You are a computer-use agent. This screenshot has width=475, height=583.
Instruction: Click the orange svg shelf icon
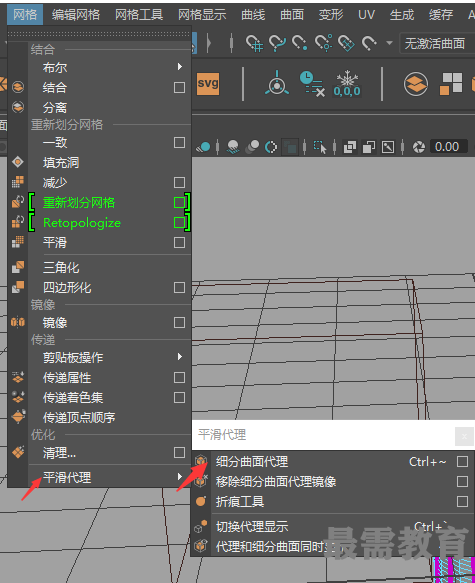coord(208,84)
